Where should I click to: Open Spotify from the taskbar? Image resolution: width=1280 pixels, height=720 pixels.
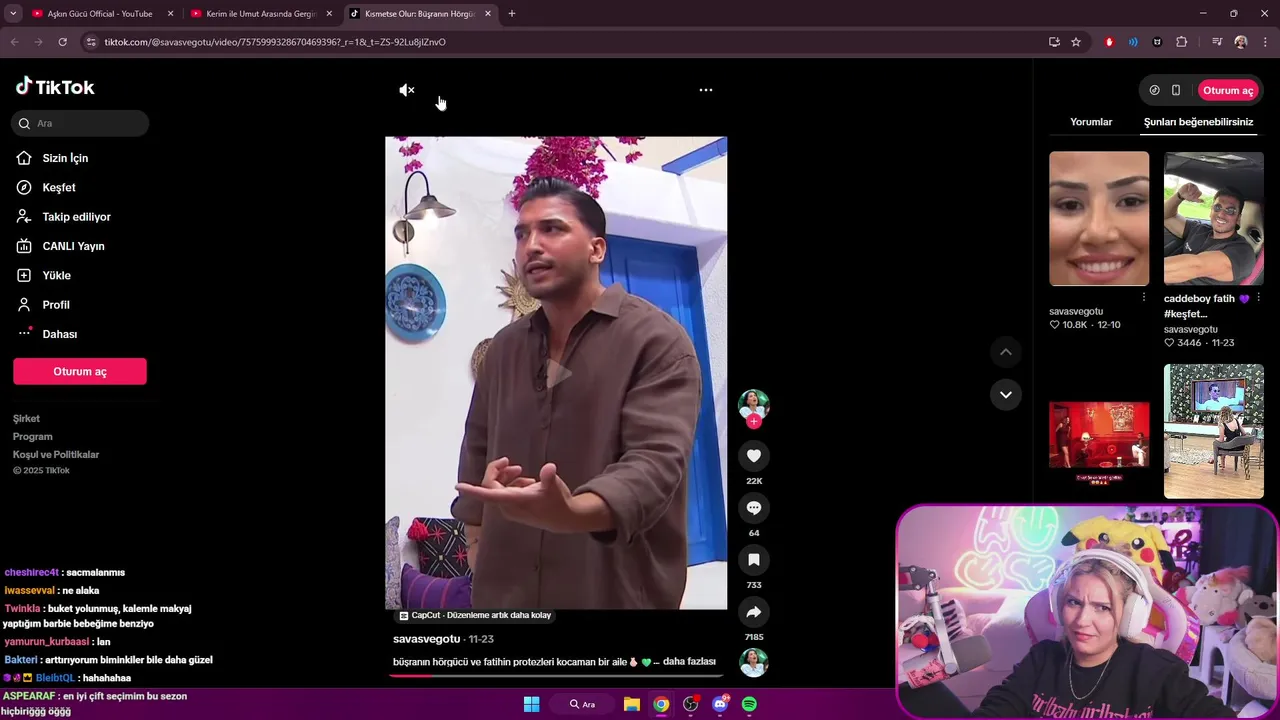750,704
